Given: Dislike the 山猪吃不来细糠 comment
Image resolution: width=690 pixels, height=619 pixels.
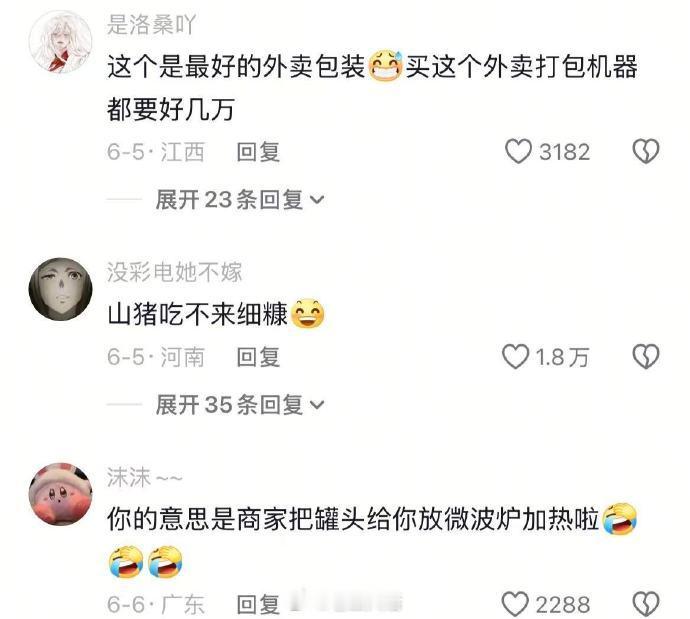Looking at the screenshot, I should pos(646,357).
